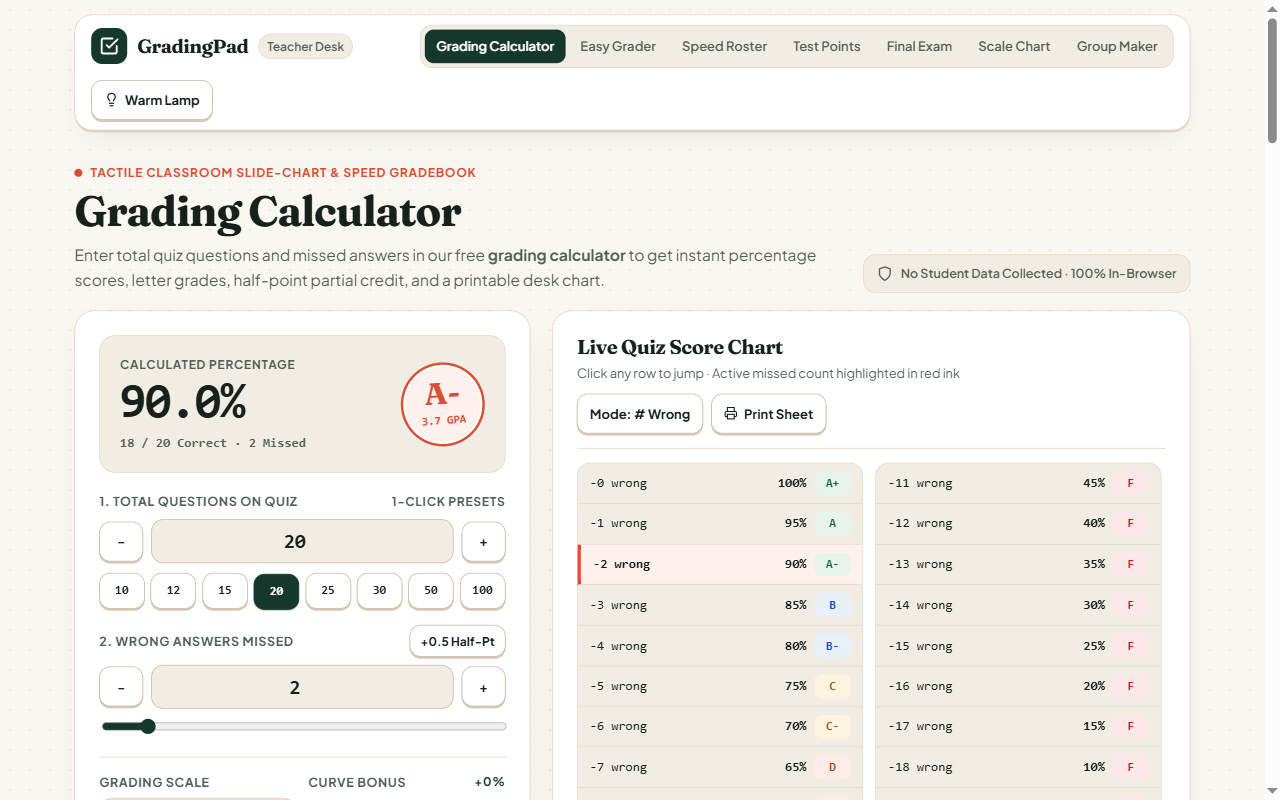Click the page vertical scrollbar
This screenshot has height=800, width=1280.
click(1272, 80)
